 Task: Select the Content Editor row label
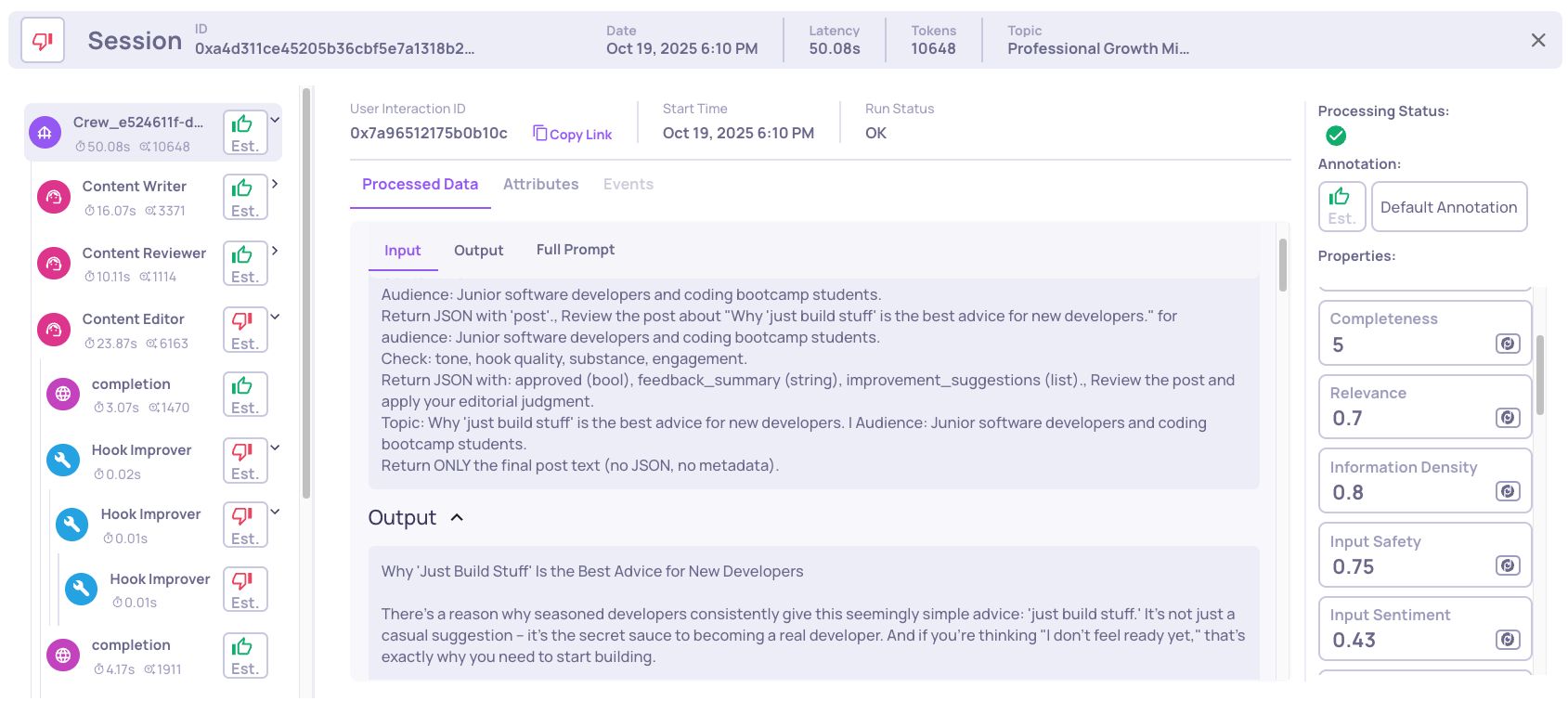tap(134, 319)
